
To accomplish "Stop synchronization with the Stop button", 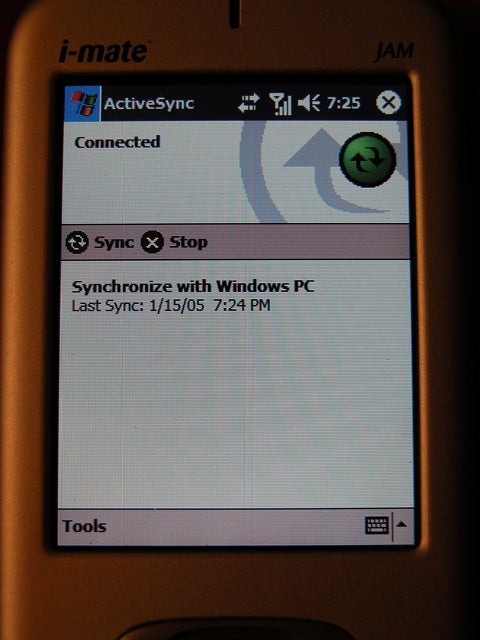I will click(174, 242).
